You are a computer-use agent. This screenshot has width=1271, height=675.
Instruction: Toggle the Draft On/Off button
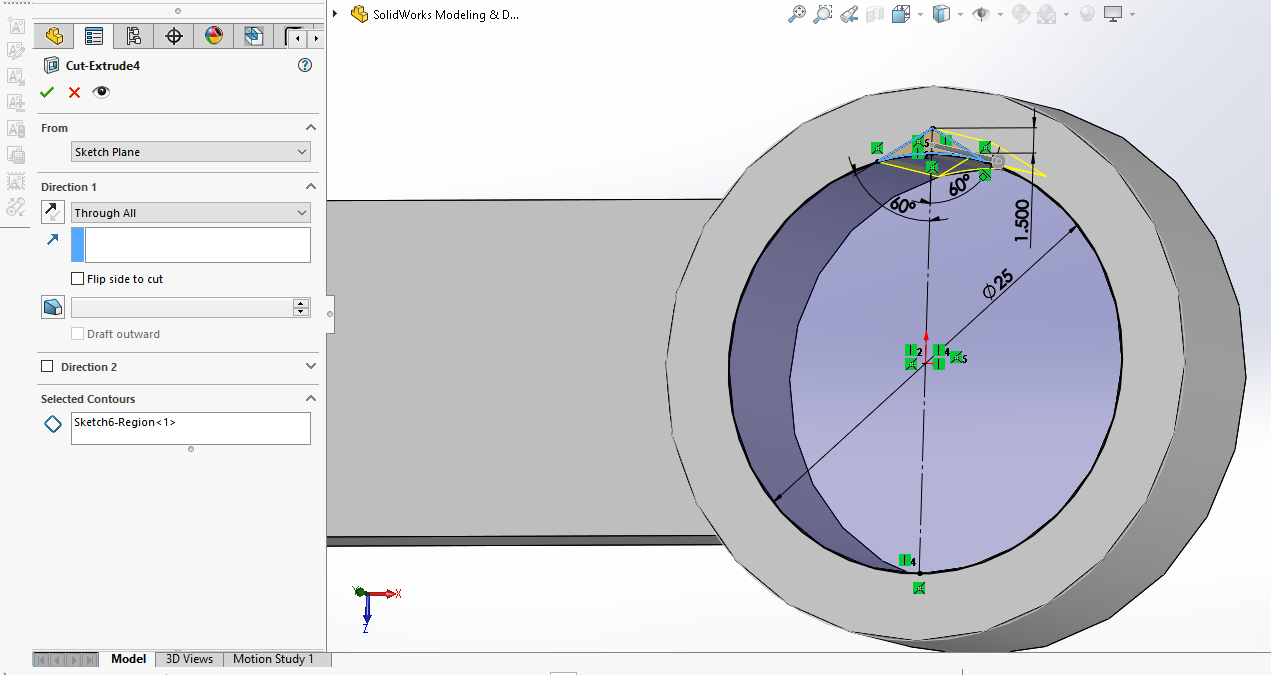(x=53, y=307)
